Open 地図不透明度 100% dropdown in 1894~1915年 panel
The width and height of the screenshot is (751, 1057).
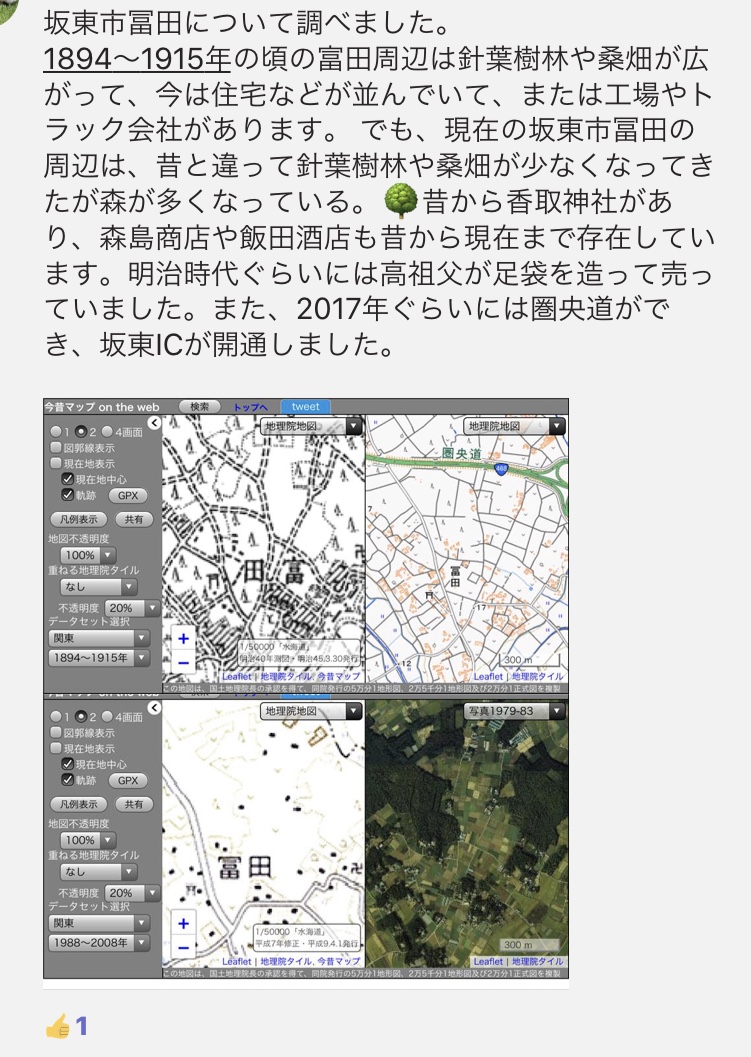(88, 555)
